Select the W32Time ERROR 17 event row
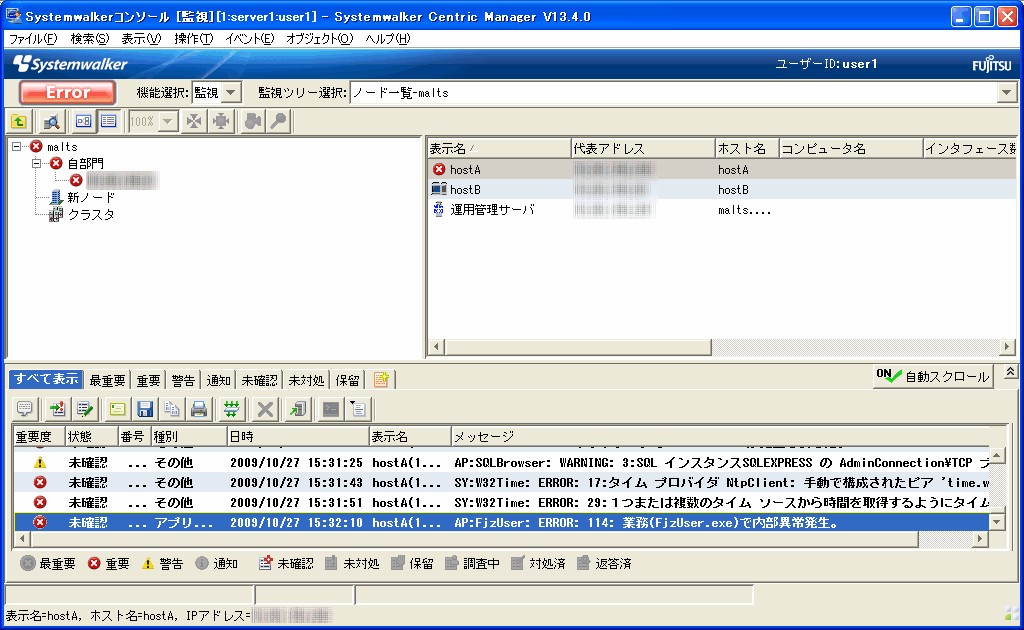The height and width of the screenshot is (630, 1024). pos(502,483)
